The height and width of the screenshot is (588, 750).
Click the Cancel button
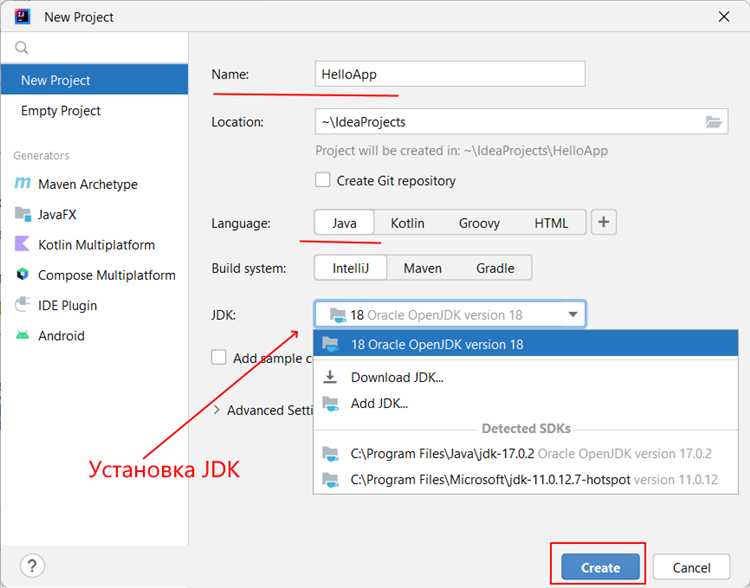click(691, 567)
